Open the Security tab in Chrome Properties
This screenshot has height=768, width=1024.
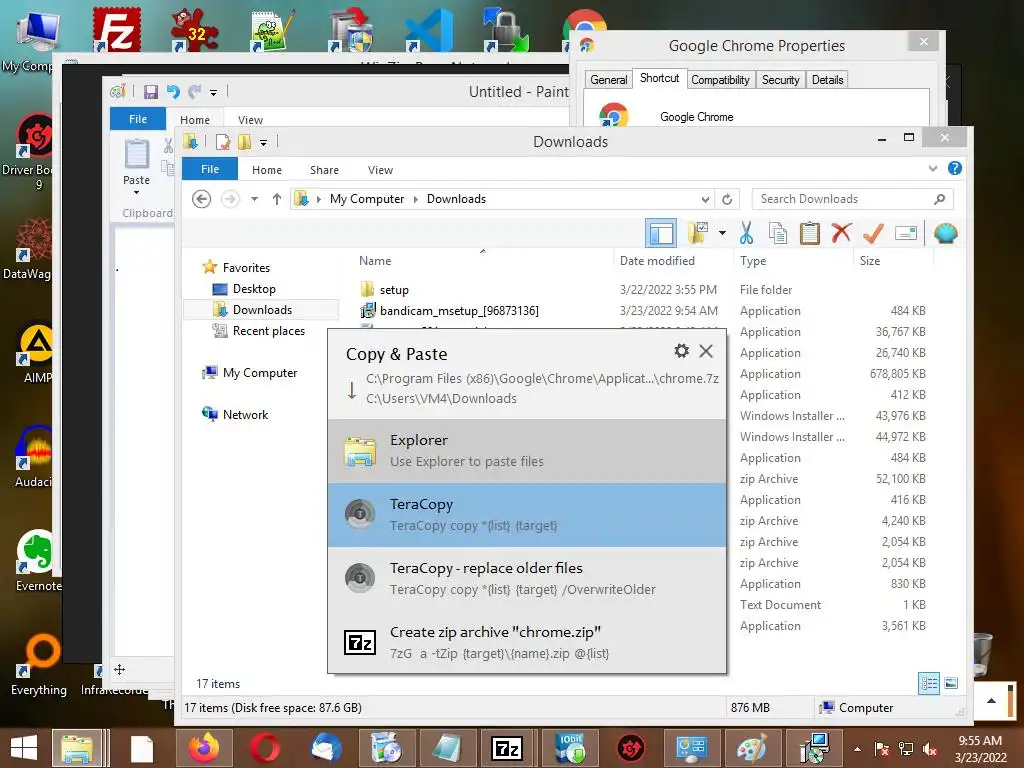point(780,80)
